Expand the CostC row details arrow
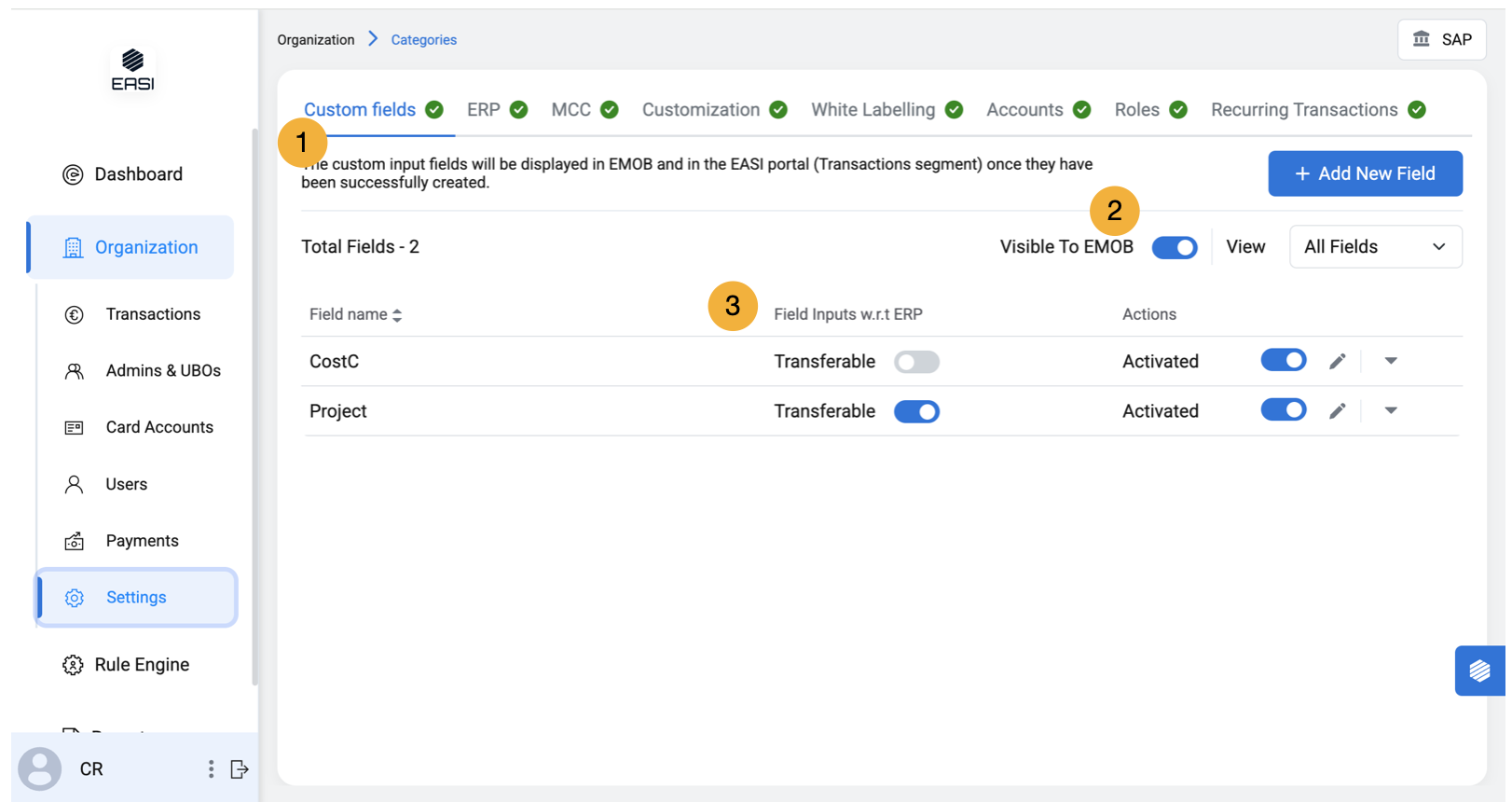Image resolution: width=1512 pixels, height=802 pixels. 1391,362
